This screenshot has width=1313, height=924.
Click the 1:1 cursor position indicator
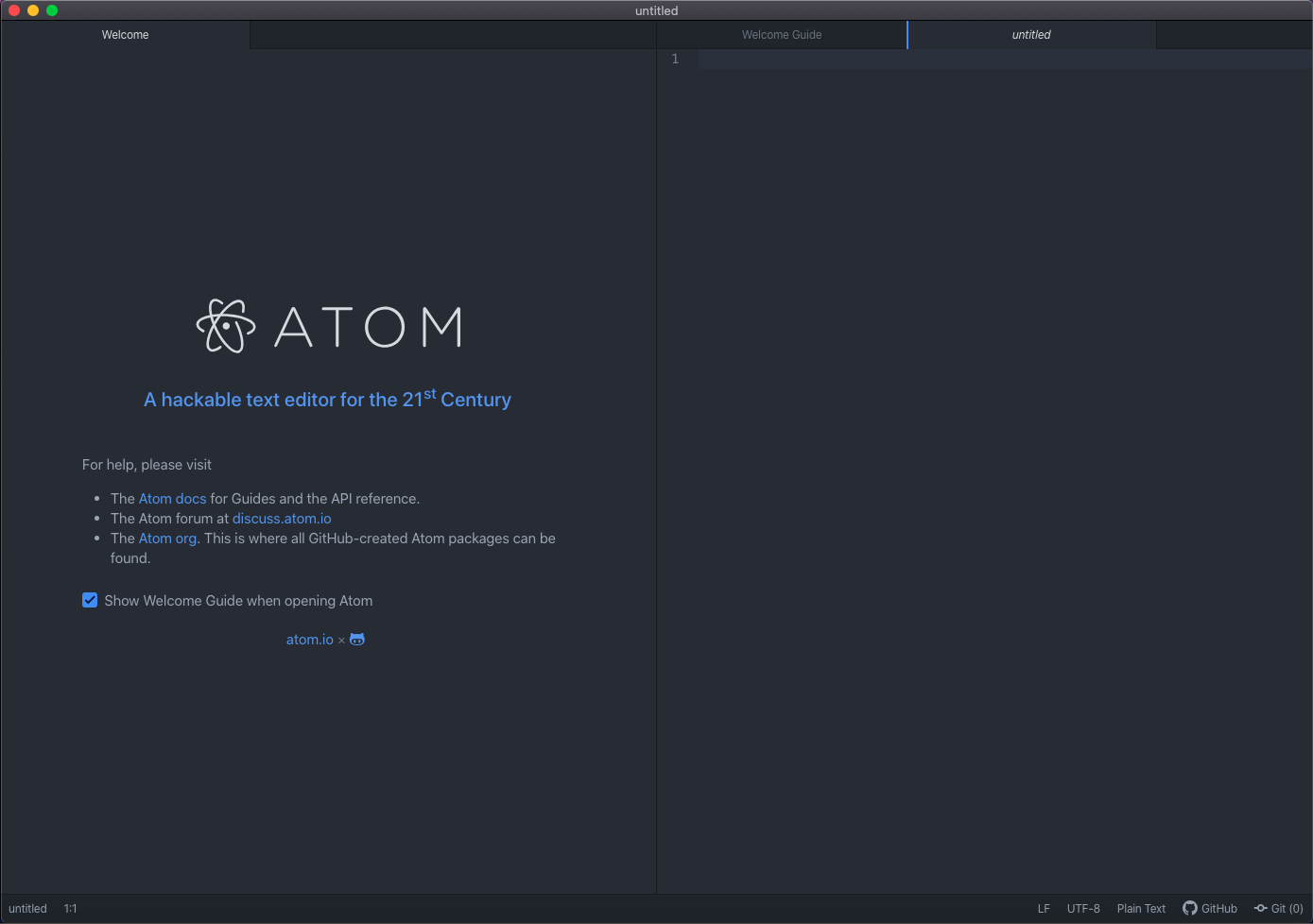click(x=71, y=908)
